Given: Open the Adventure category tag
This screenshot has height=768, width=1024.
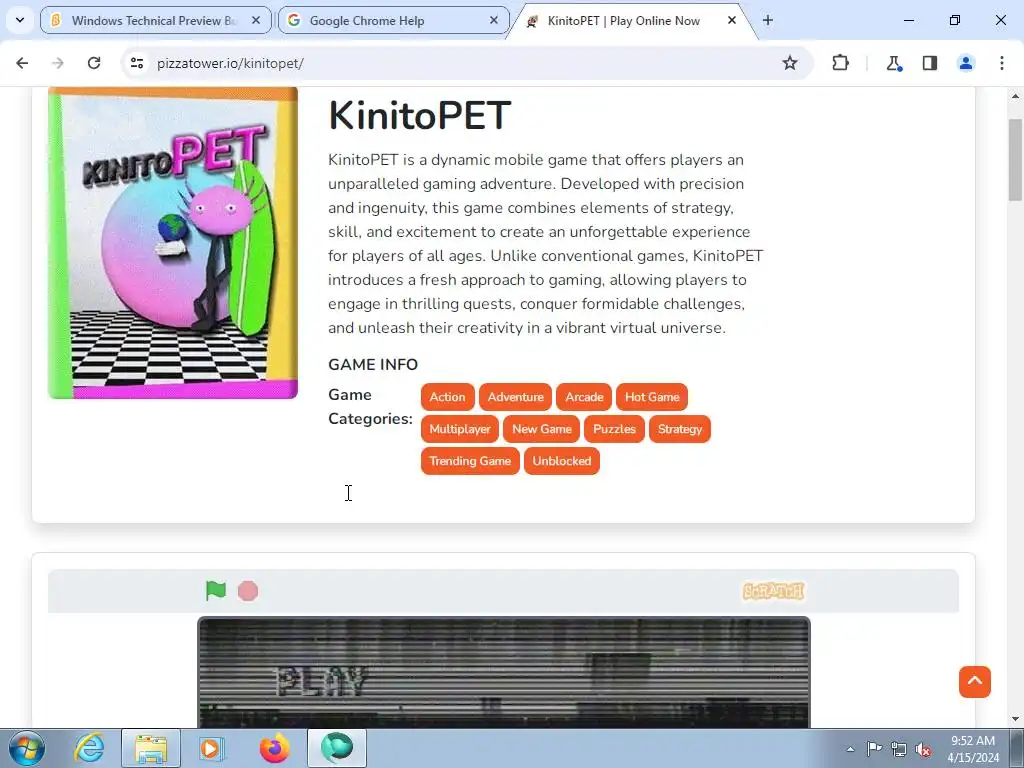Looking at the screenshot, I should [x=515, y=397].
